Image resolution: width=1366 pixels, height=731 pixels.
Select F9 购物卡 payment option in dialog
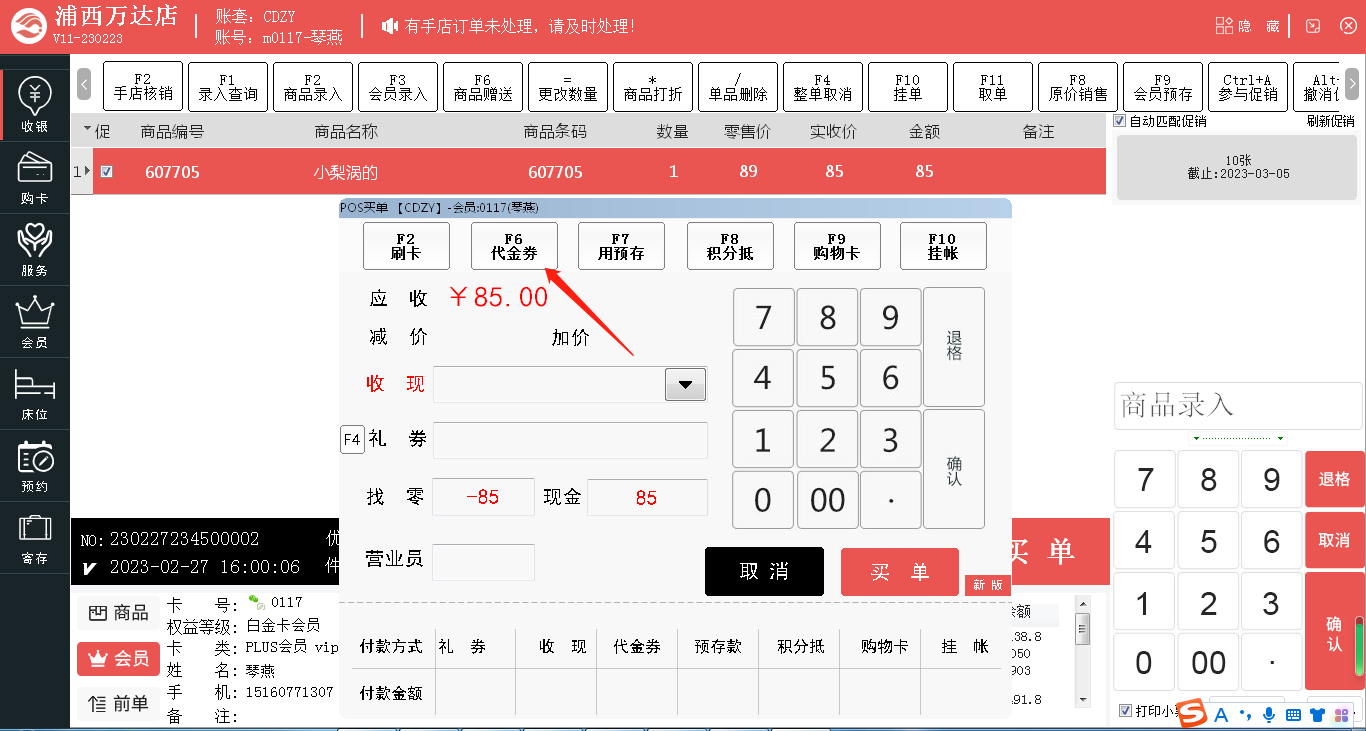coord(837,246)
